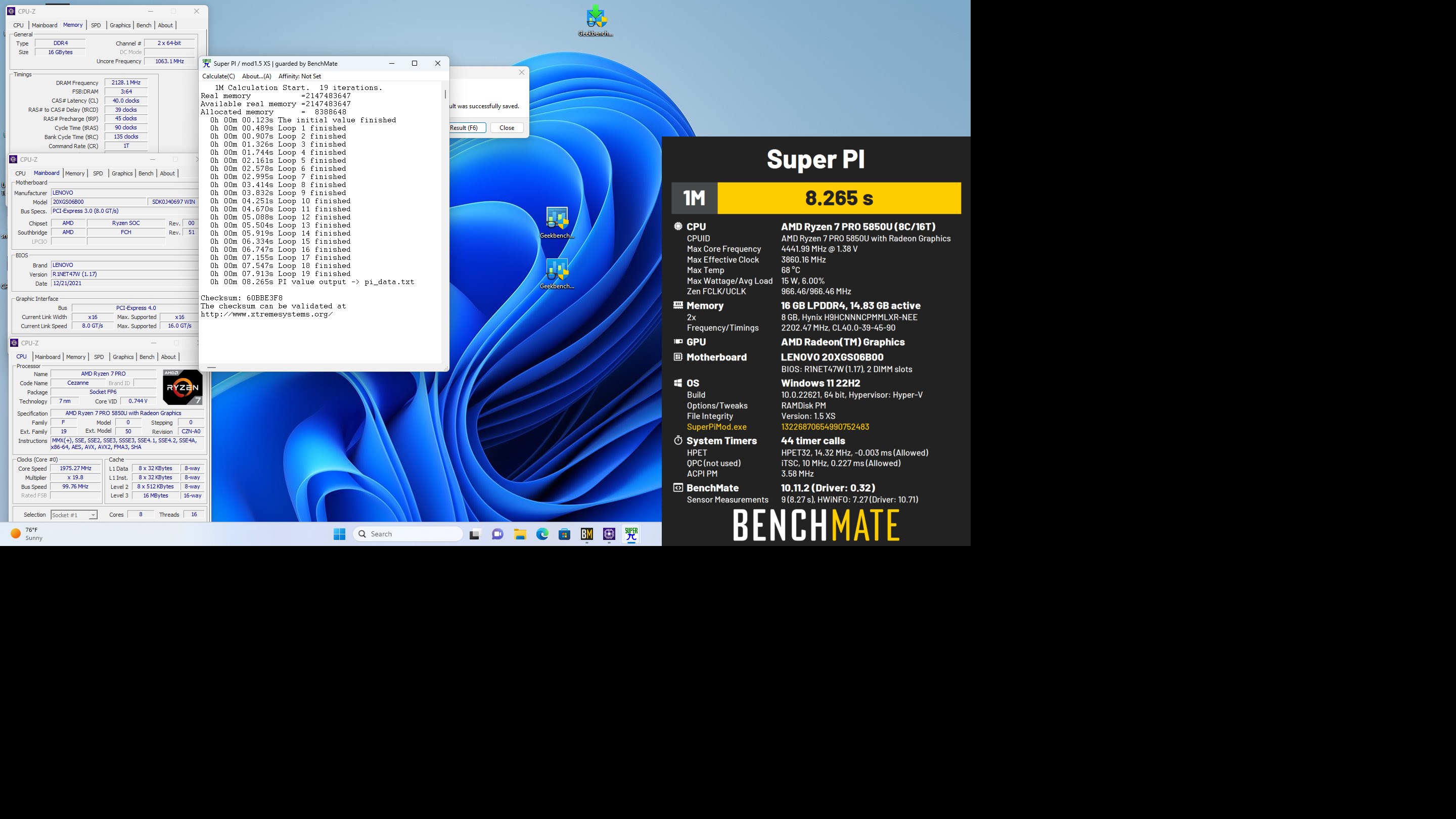
Task: Click the BIOS version R1NET47W (1.17) field
Action: click(124, 274)
